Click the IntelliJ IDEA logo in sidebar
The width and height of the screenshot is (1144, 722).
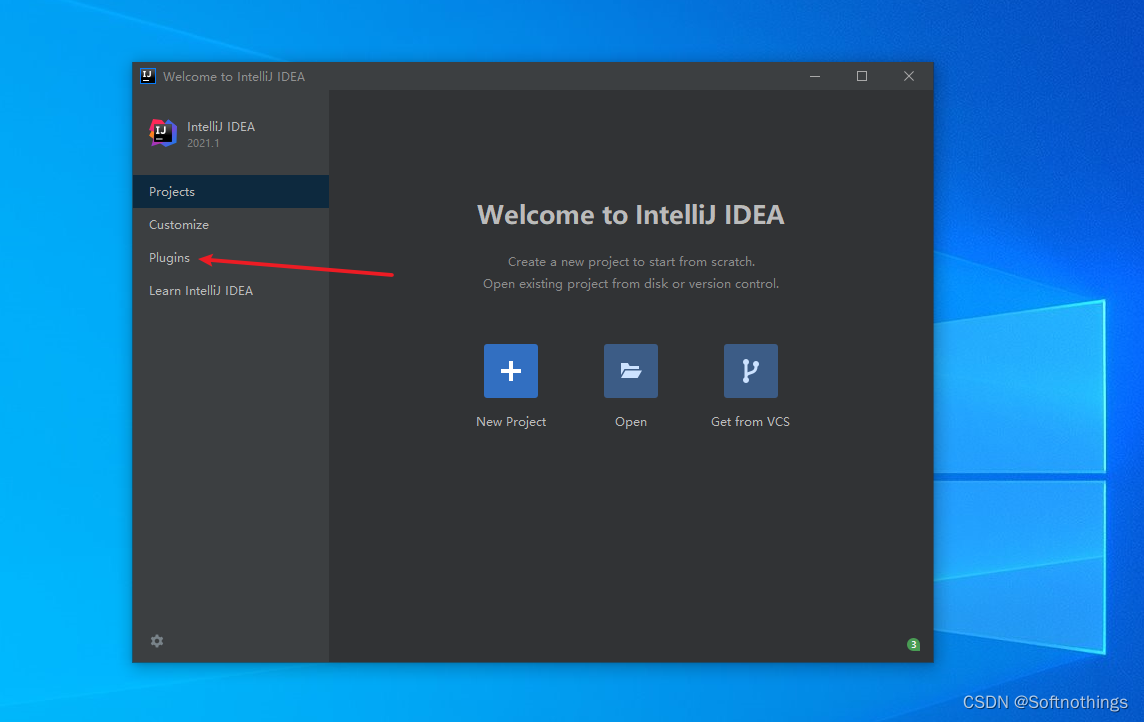[x=163, y=133]
